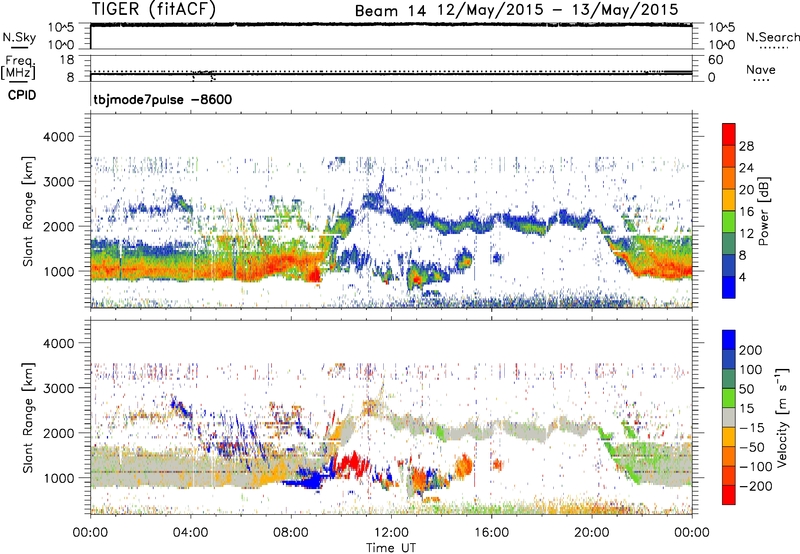The image size is (800, 554).
Task: Click the 16:00 time tick label
Action: tap(491, 533)
